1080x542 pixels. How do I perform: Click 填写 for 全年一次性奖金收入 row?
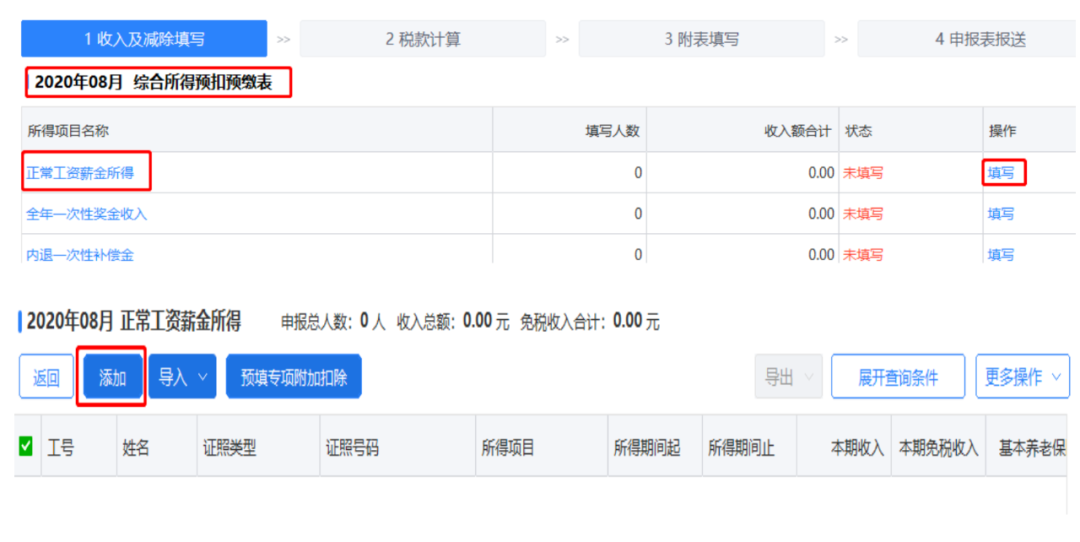click(x=1001, y=214)
